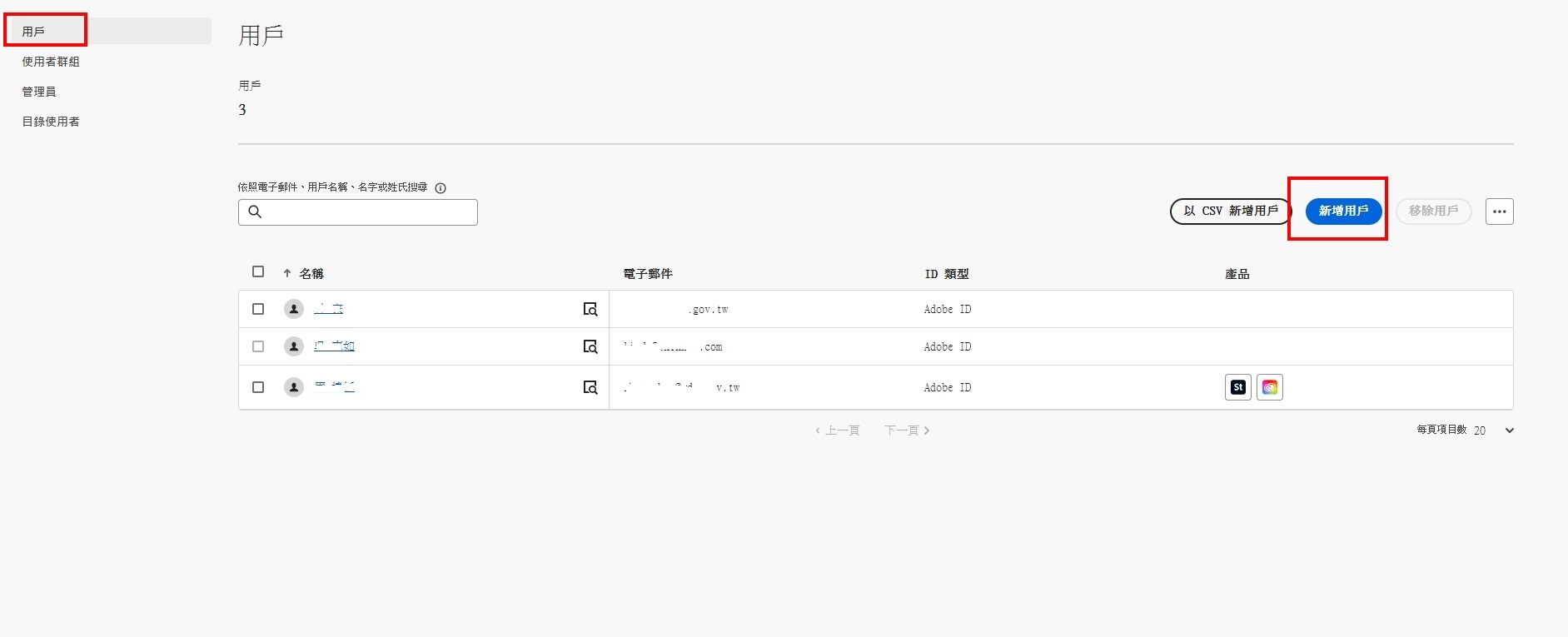
Task: Open details icon for the first user row
Action: pos(590,310)
